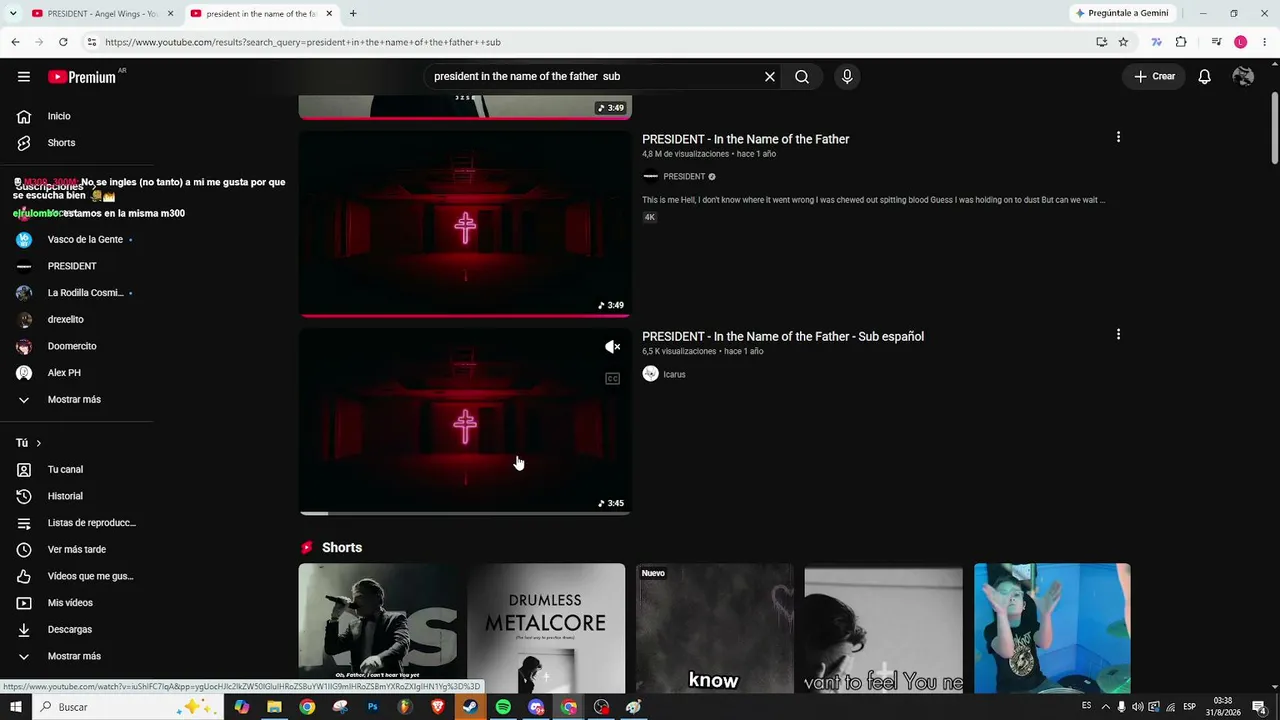Seek the Sub español preview progress bar

pyautogui.click(x=465, y=513)
